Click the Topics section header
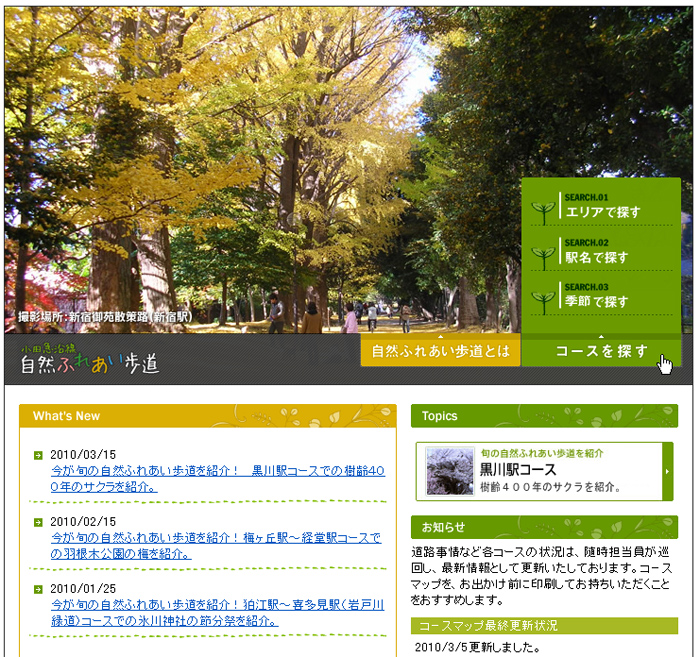 pyautogui.click(x=544, y=416)
